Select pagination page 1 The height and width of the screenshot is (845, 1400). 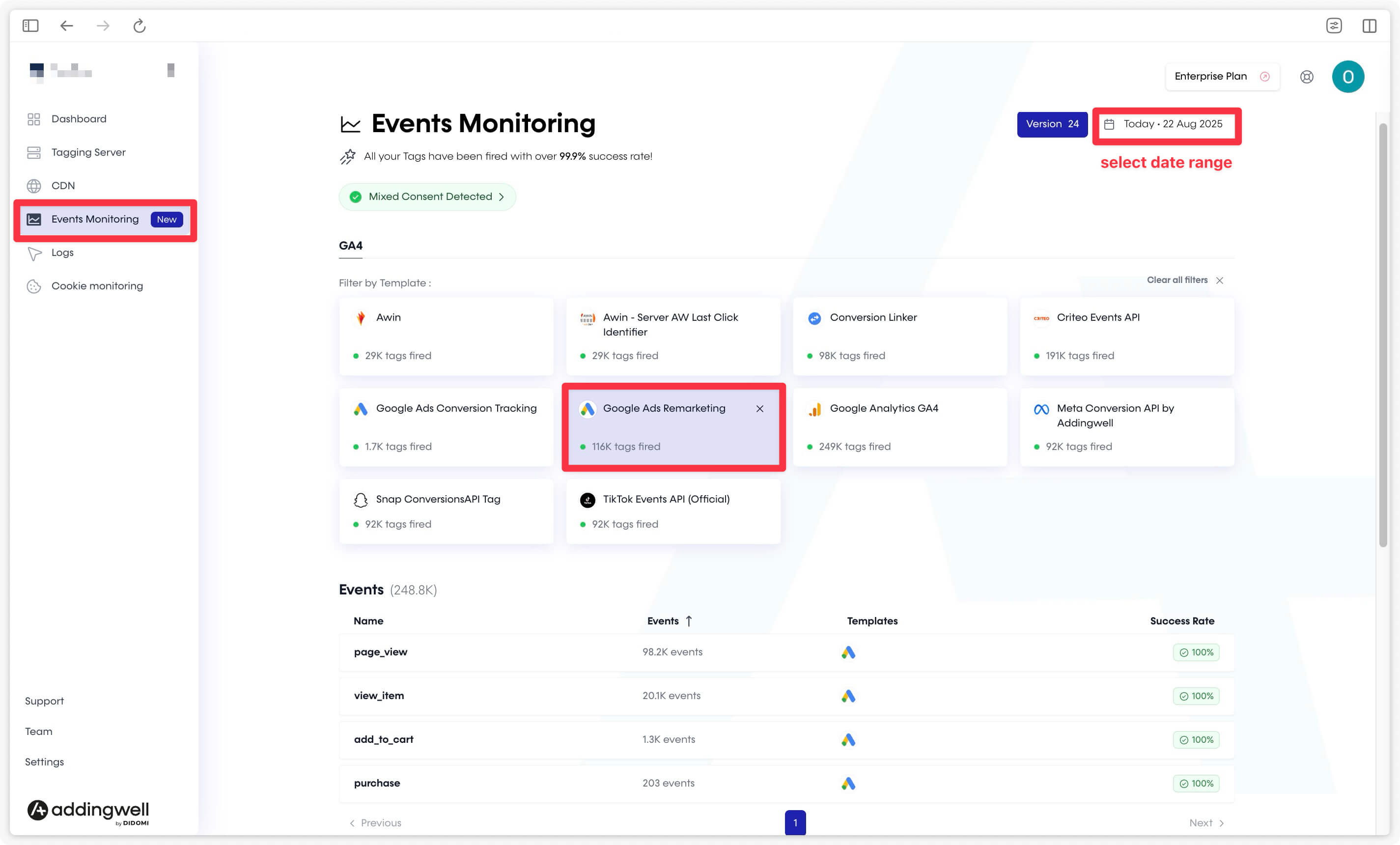point(795,822)
